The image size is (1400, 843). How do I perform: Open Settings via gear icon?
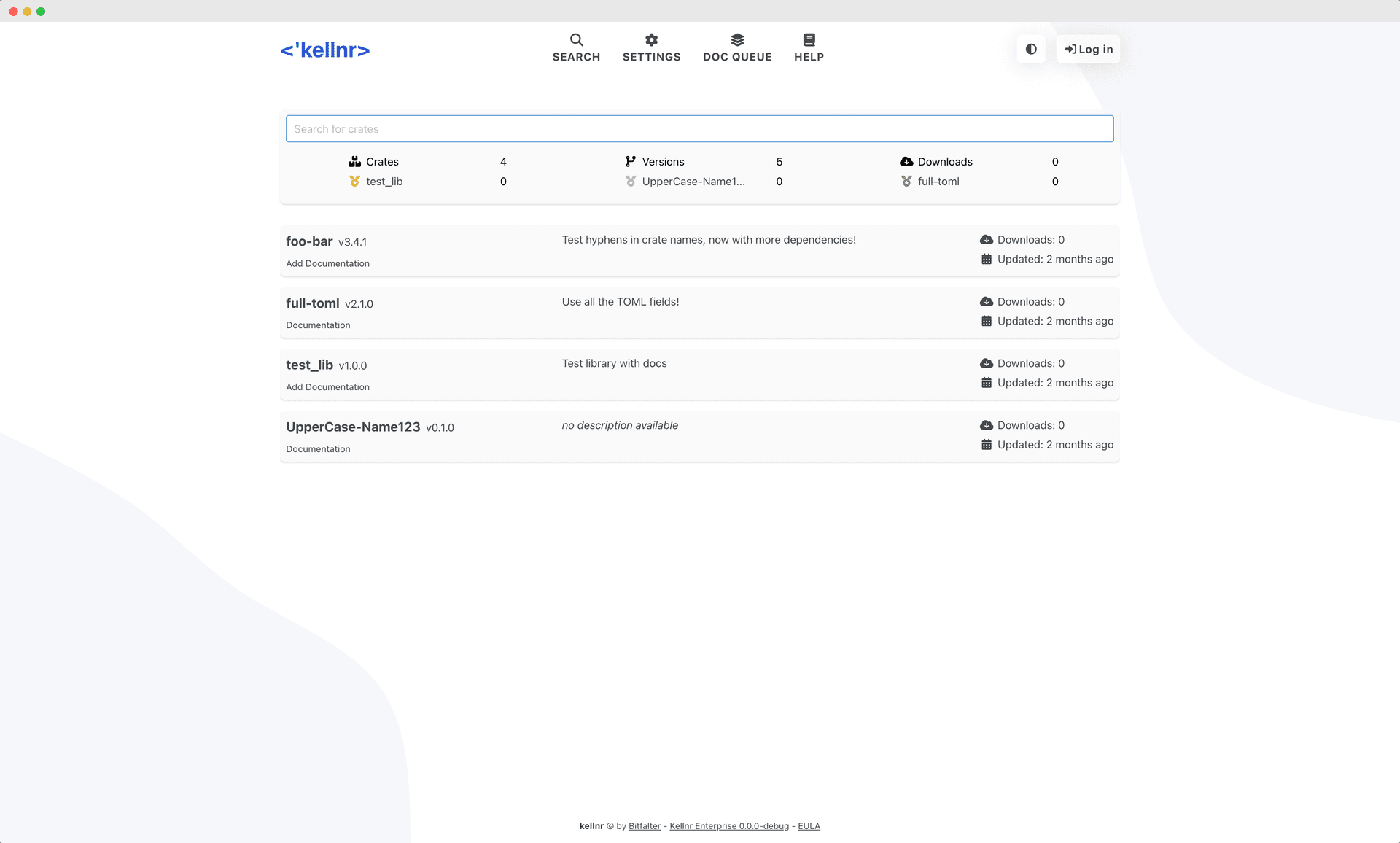(x=651, y=39)
